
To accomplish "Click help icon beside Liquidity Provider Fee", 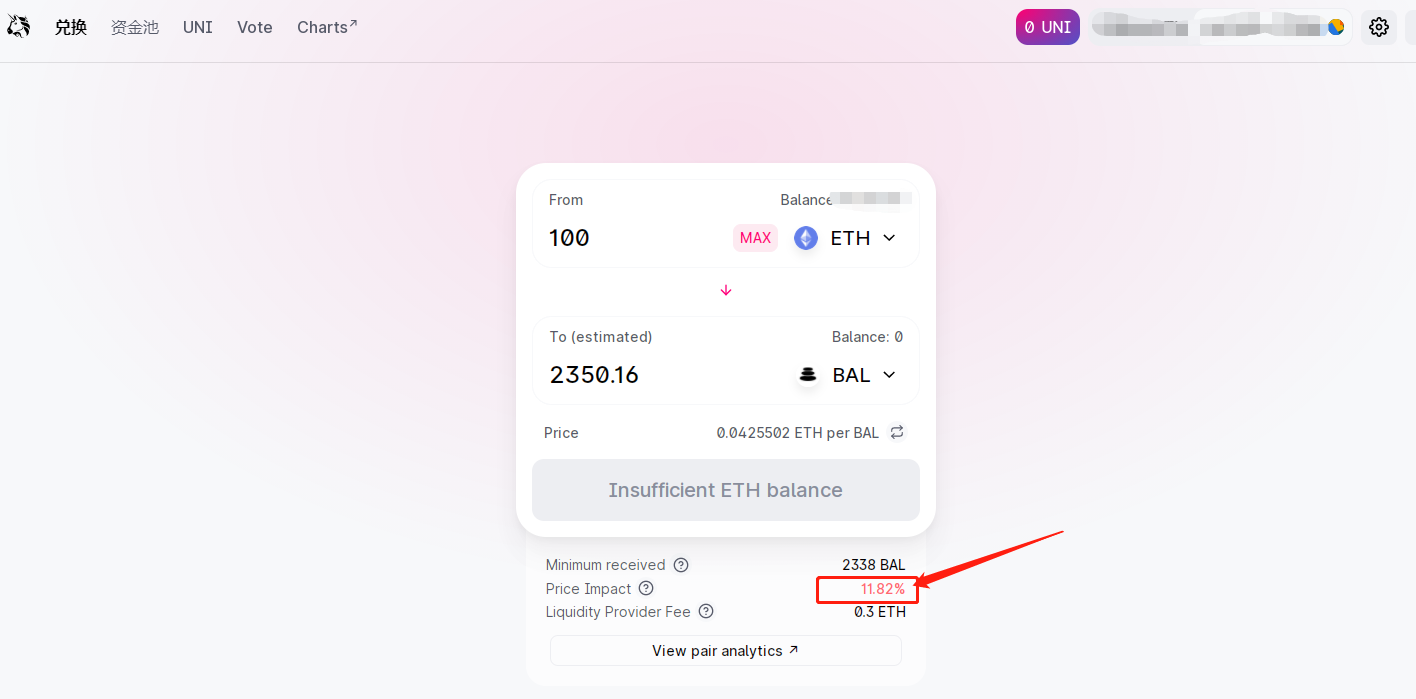I will (706, 611).
